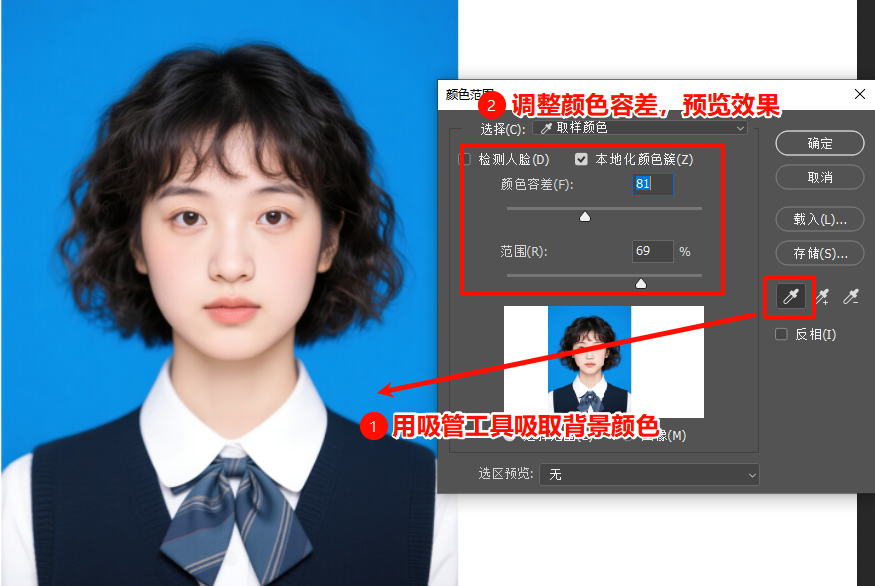Click the range percentage field showing 69

pos(652,250)
